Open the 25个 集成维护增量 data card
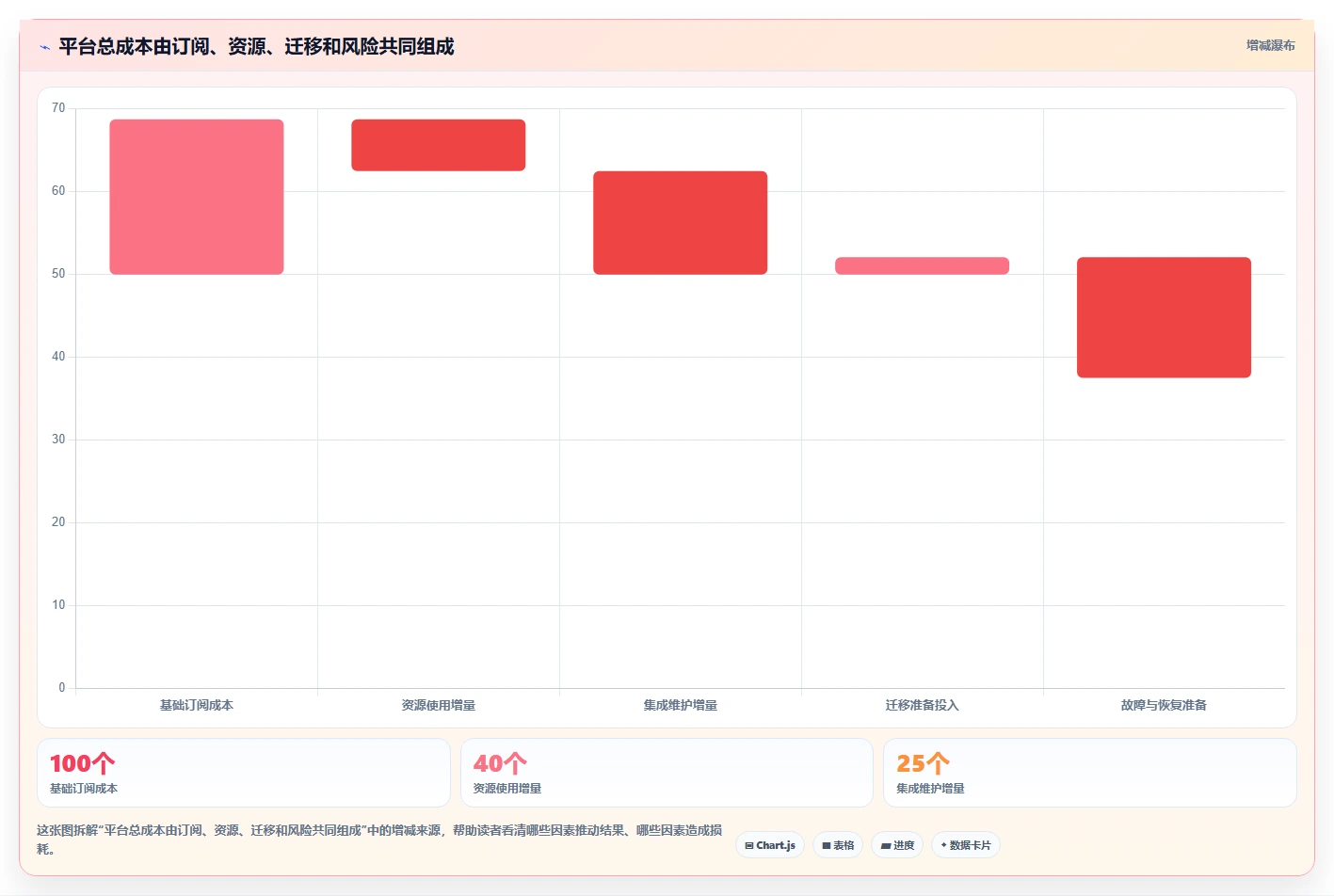 point(1090,773)
